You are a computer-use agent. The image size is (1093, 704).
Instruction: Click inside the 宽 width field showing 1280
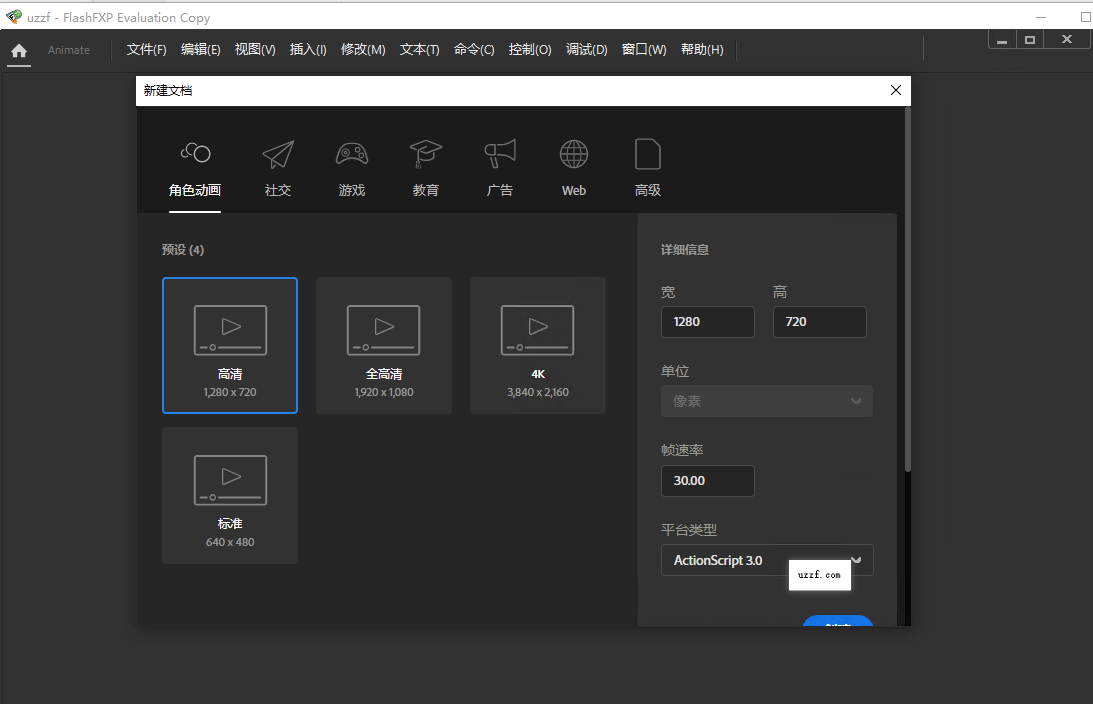point(707,321)
